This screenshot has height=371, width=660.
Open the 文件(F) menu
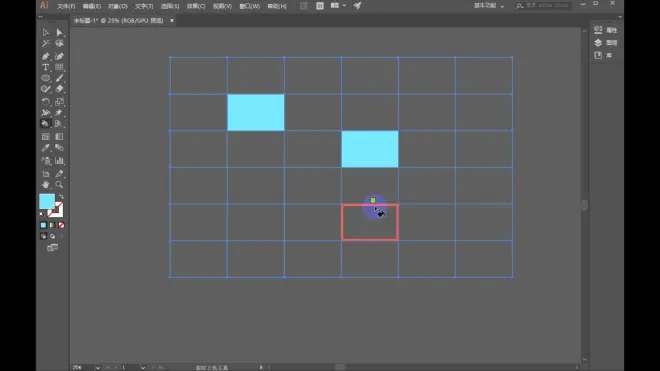[x=66, y=6]
